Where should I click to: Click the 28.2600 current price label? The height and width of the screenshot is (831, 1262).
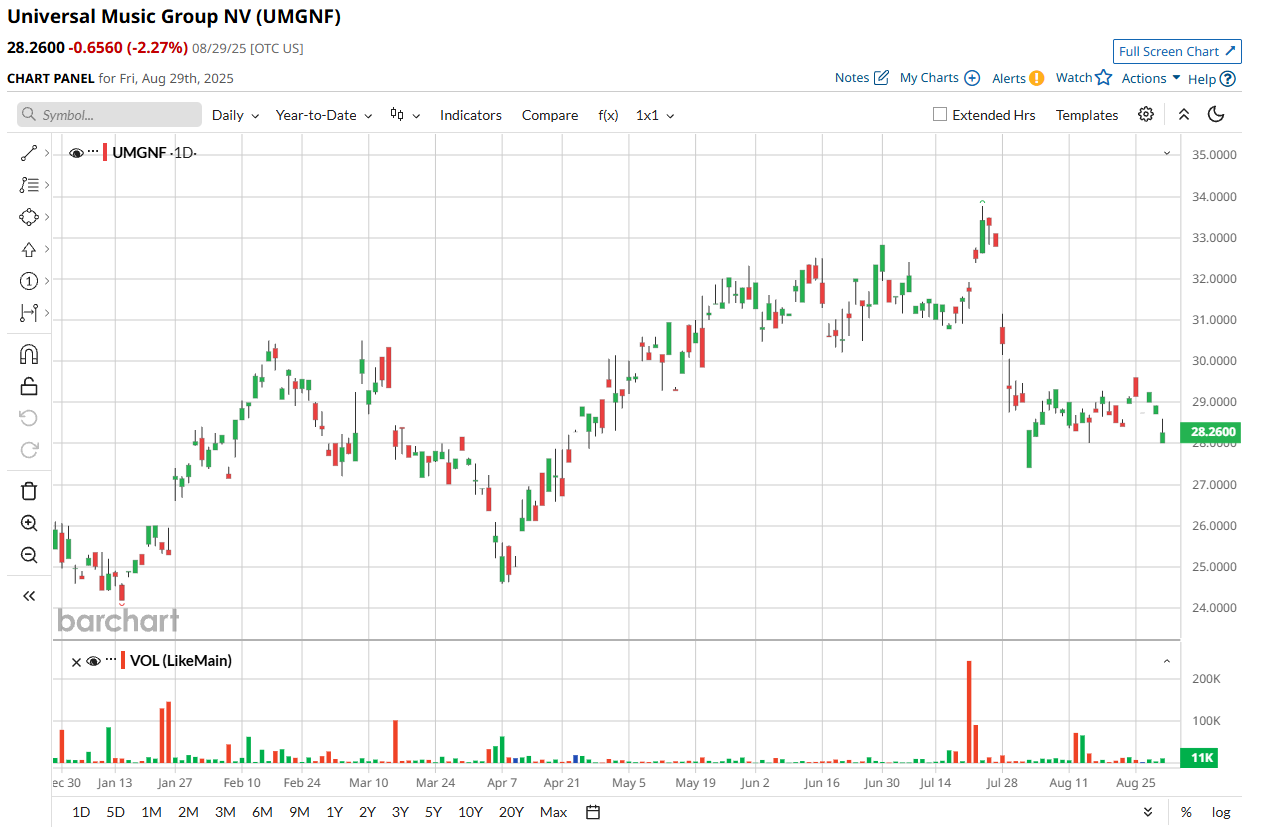pos(1212,432)
